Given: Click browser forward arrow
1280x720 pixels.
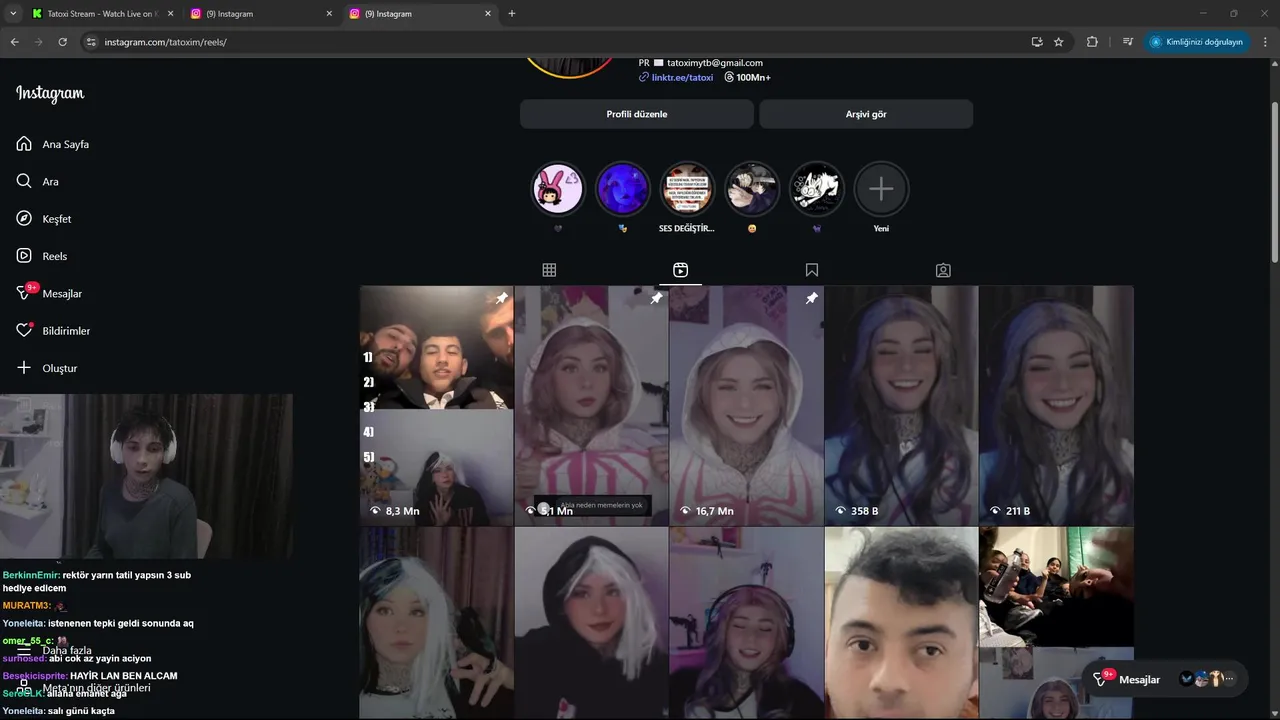Looking at the screenshot, I should point(38,42).
